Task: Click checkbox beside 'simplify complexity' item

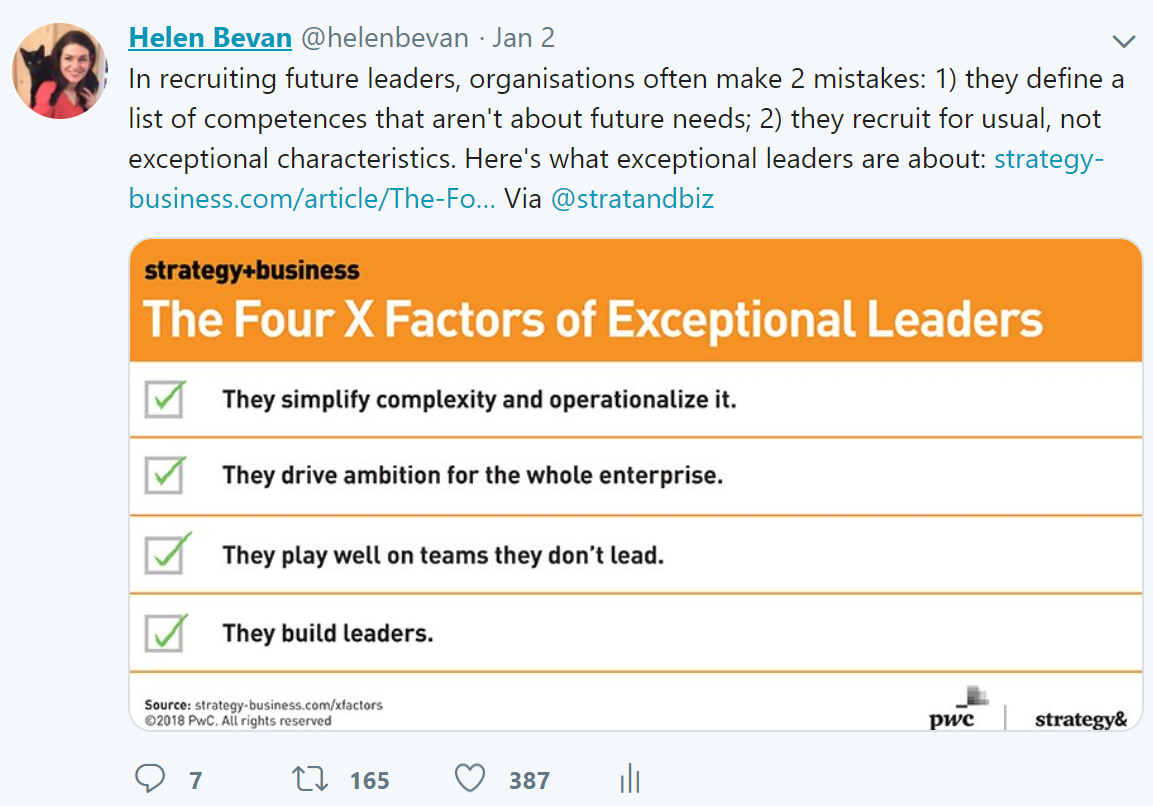Action: 166,398
